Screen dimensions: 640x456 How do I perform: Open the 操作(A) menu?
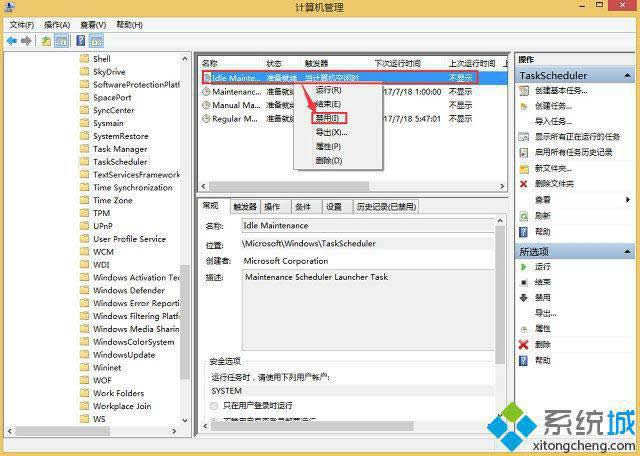point(57,25)
